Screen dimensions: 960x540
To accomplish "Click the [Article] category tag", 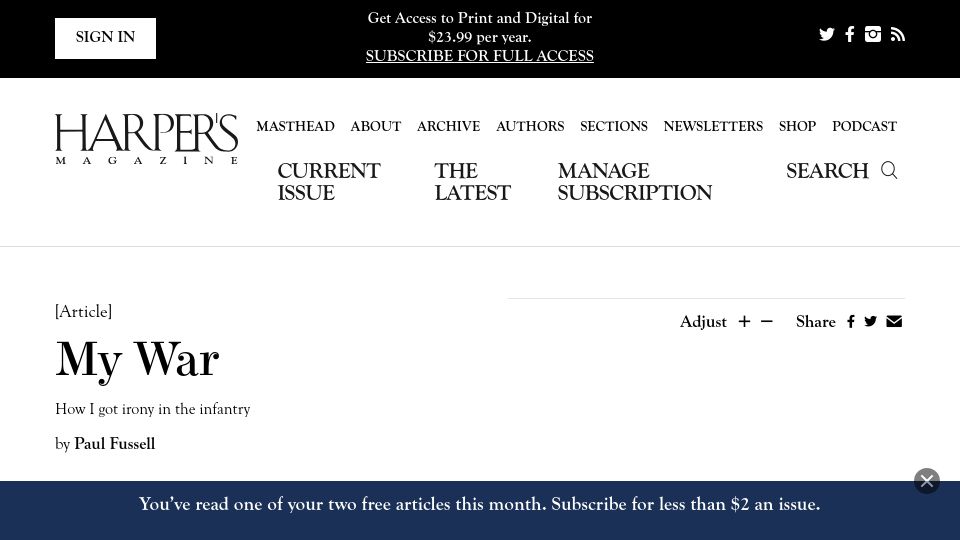I will [83, 312].
